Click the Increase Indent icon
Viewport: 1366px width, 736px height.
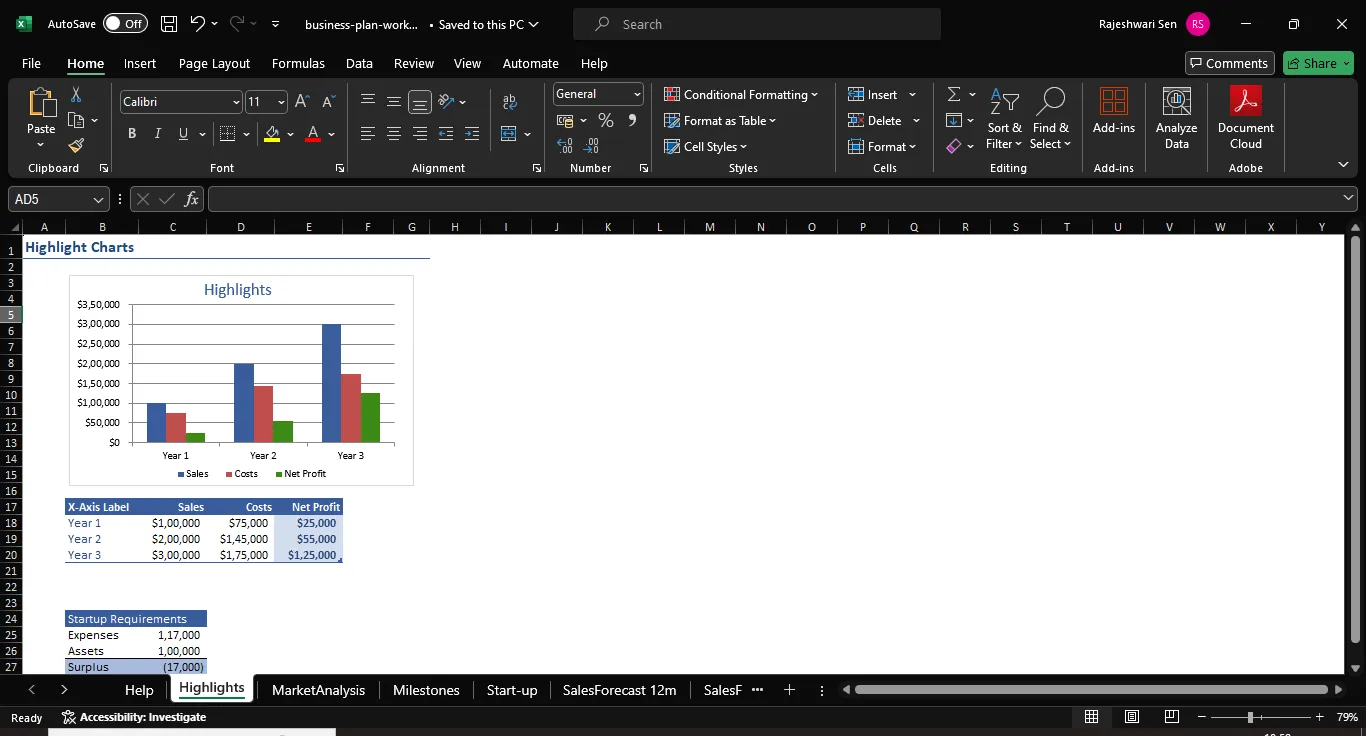[472, 134]
